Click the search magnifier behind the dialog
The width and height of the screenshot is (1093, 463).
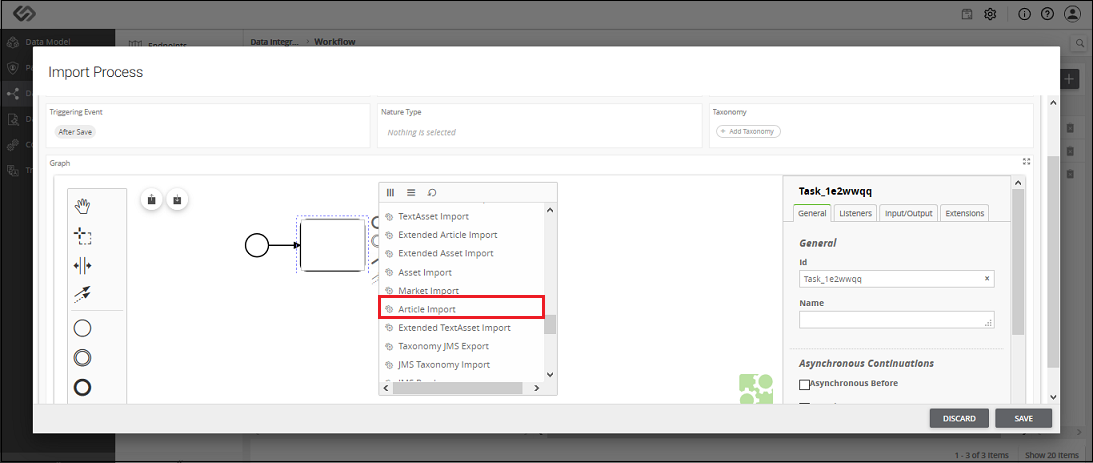pyautogui.click(x=1080, y=42)
